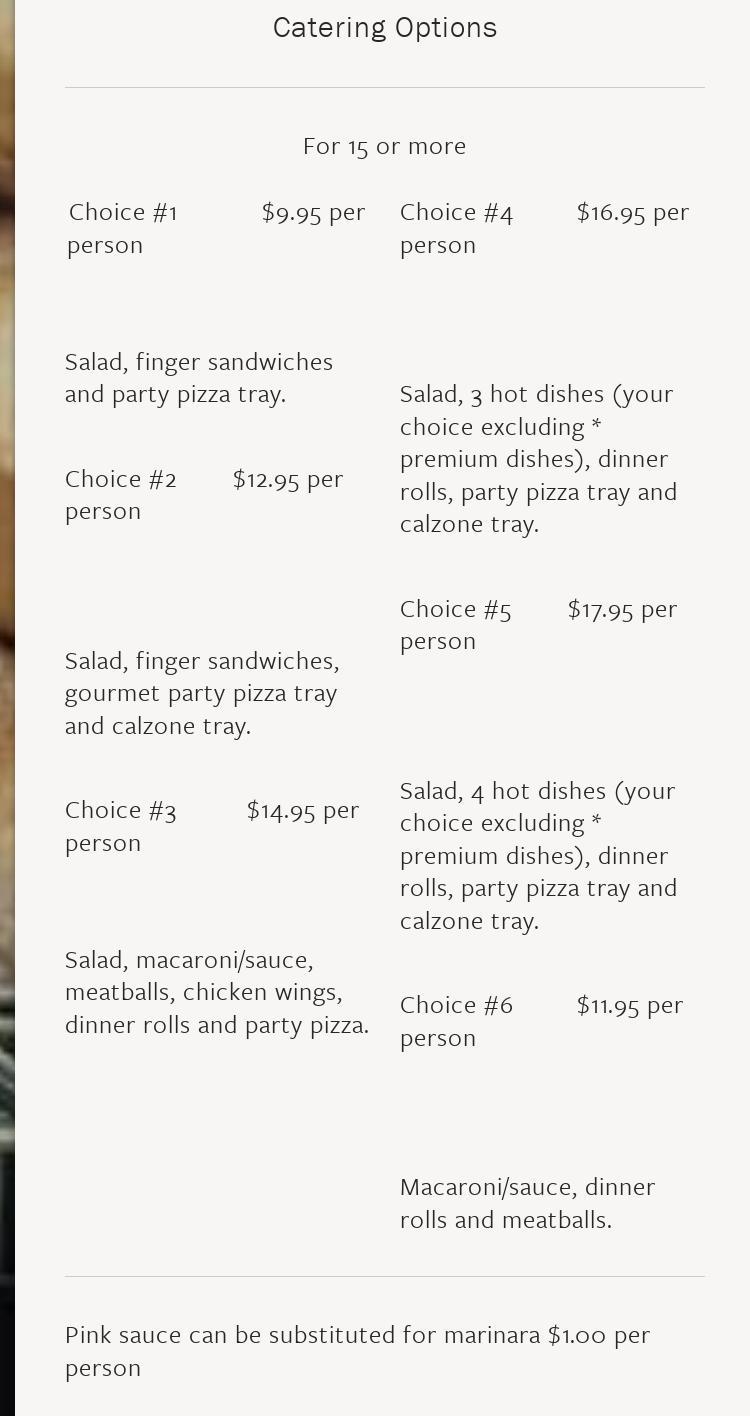The width and height of the screenshot is (750, 1416).
Task: Select the Choice #3 label
Action: 121,810
